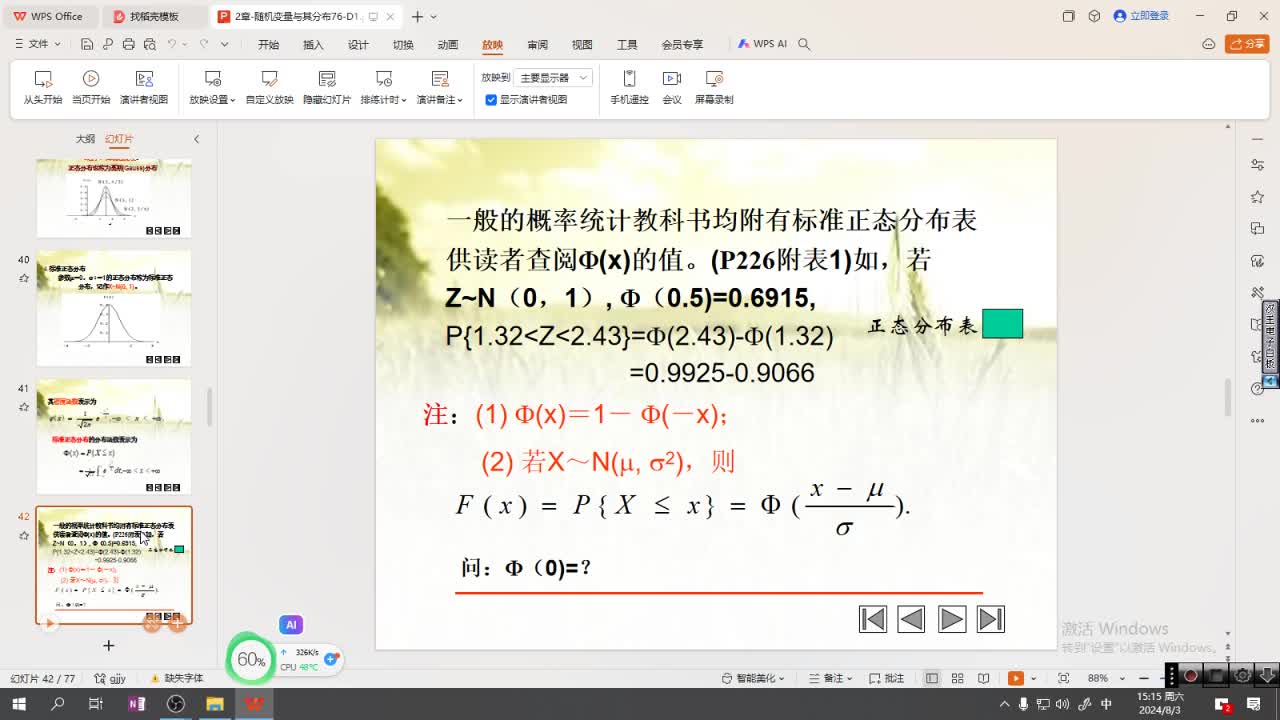Open 设计 ribbon tab

tap(358, 45)
